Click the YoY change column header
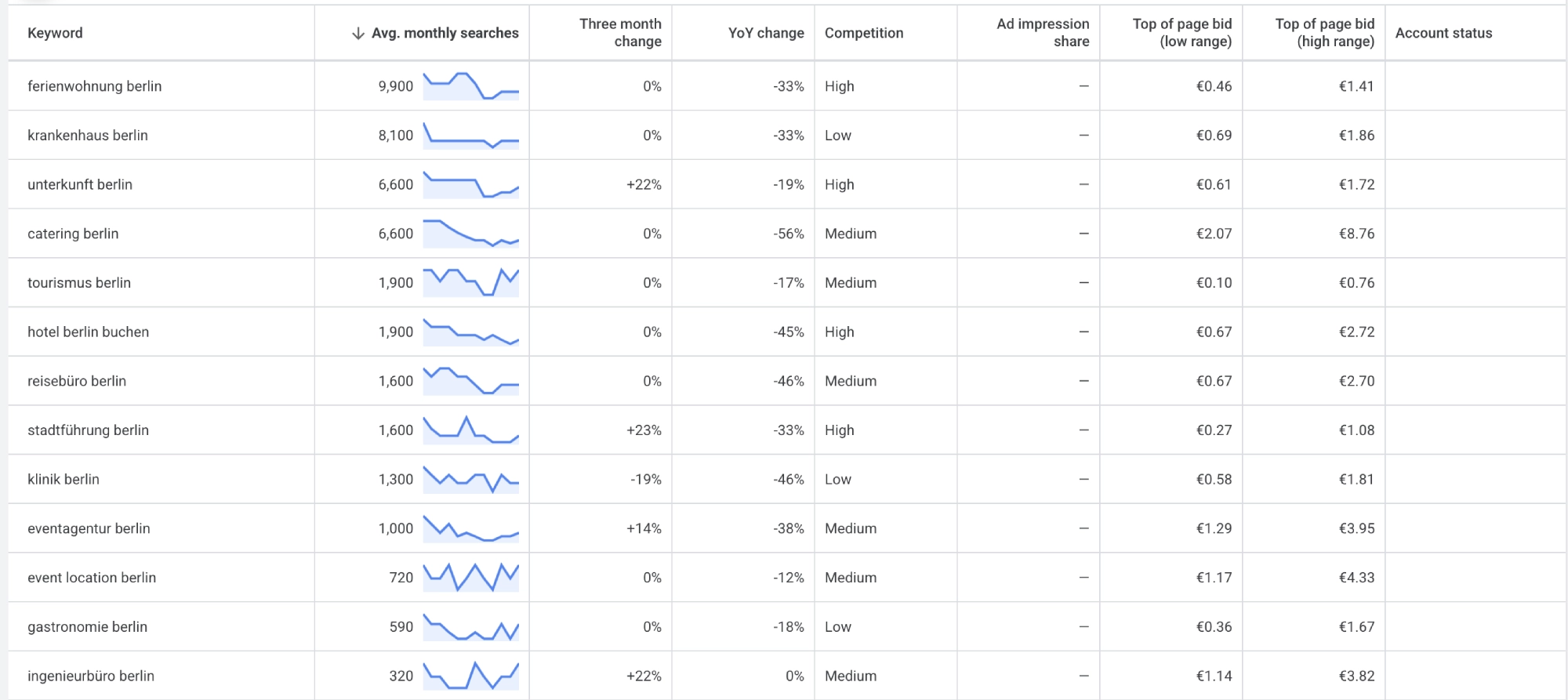 coord(766,33)
